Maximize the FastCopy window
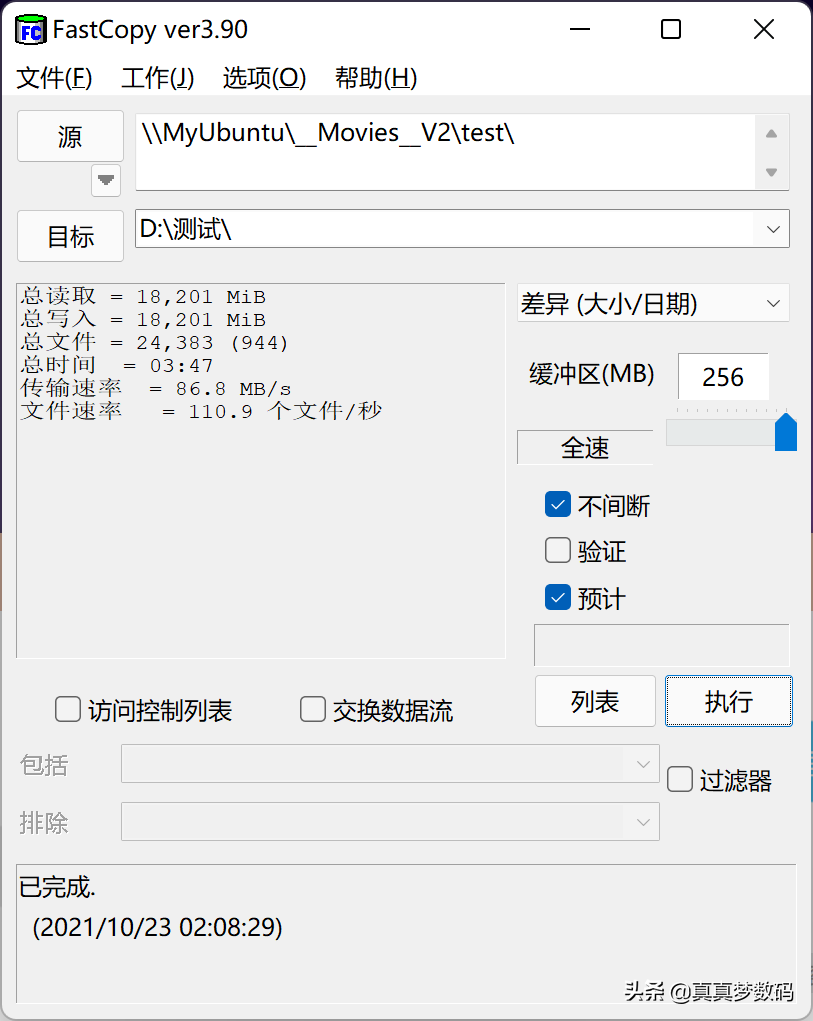The width and height of the screenshot is (813, 1021). click(671, 30)
